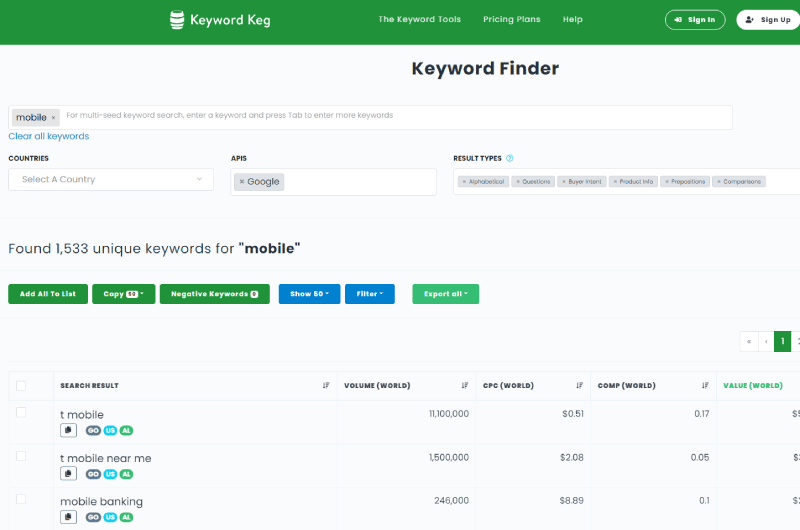Click the GO badge under 't mobile'

93,431
